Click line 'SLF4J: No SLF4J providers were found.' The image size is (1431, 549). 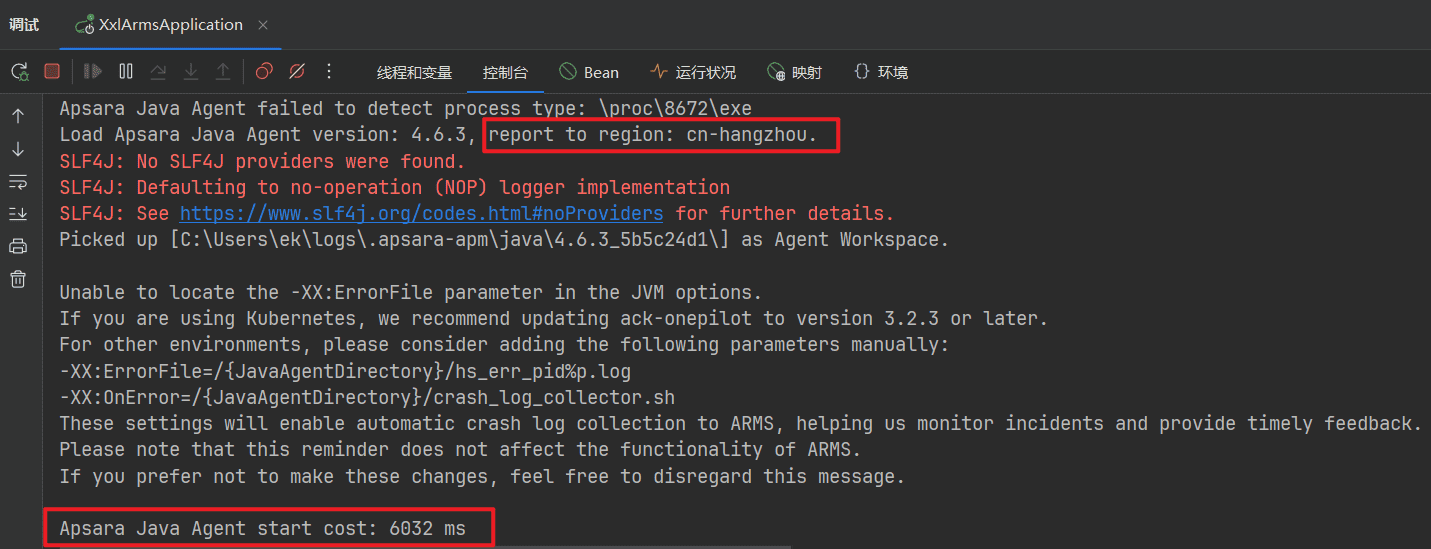[x=262, y=161]
